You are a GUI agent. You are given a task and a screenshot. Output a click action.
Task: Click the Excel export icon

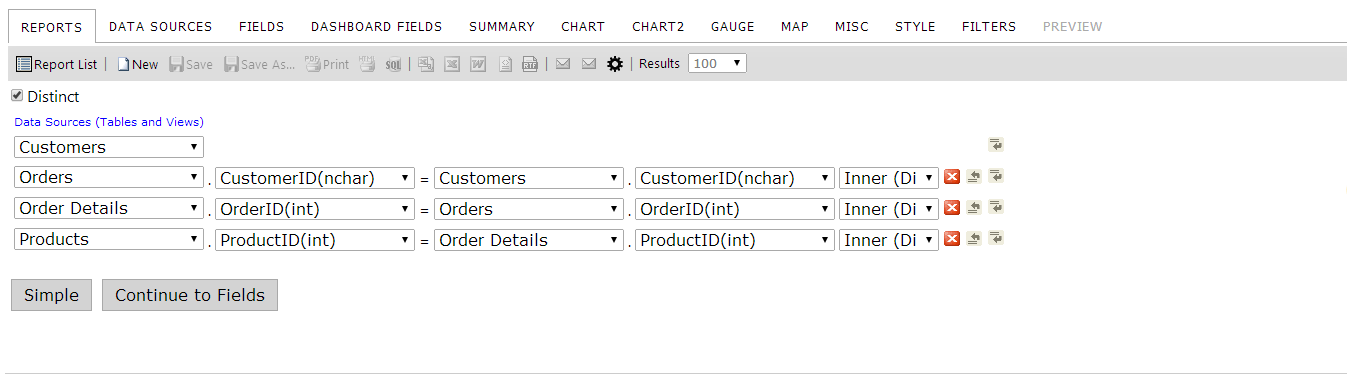(x=452, y=64)
